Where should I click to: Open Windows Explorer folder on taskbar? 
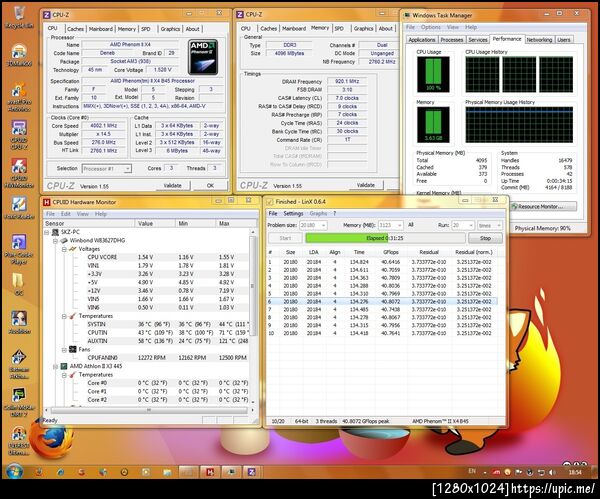point(167,472)
